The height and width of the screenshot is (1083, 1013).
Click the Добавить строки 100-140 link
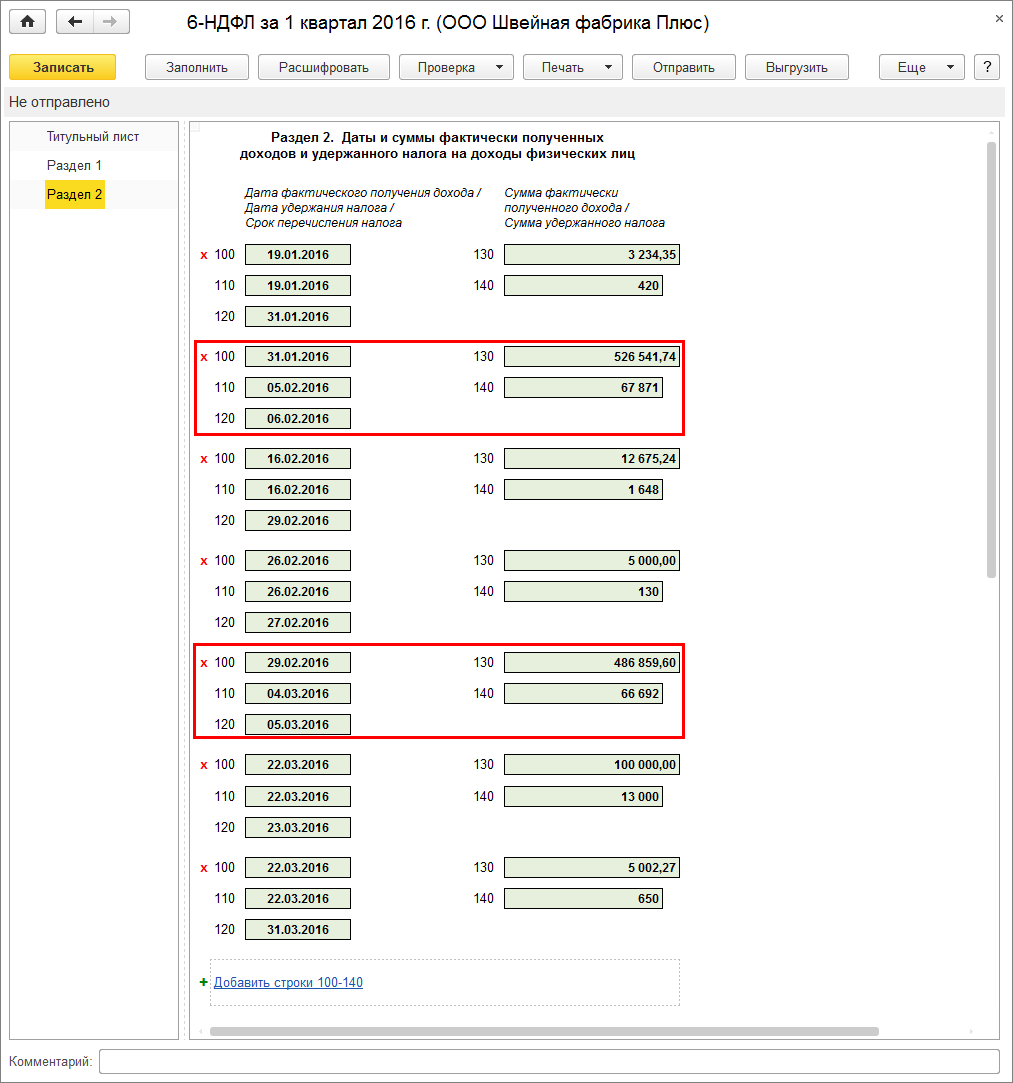(x=288, y=982)
